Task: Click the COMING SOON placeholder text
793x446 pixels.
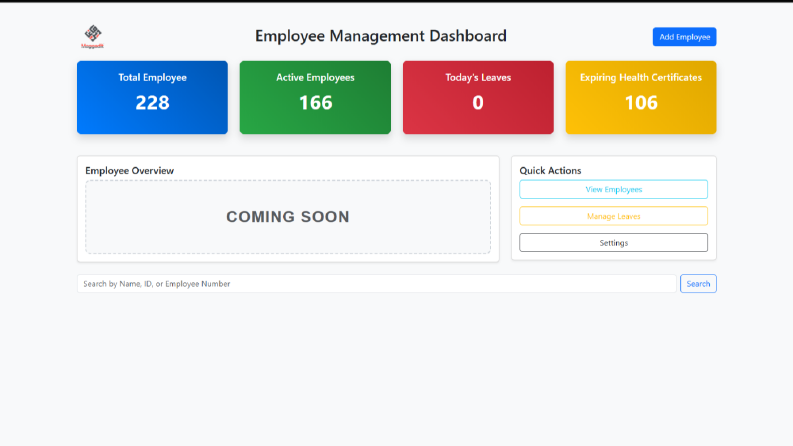Action: coord(288,216)
